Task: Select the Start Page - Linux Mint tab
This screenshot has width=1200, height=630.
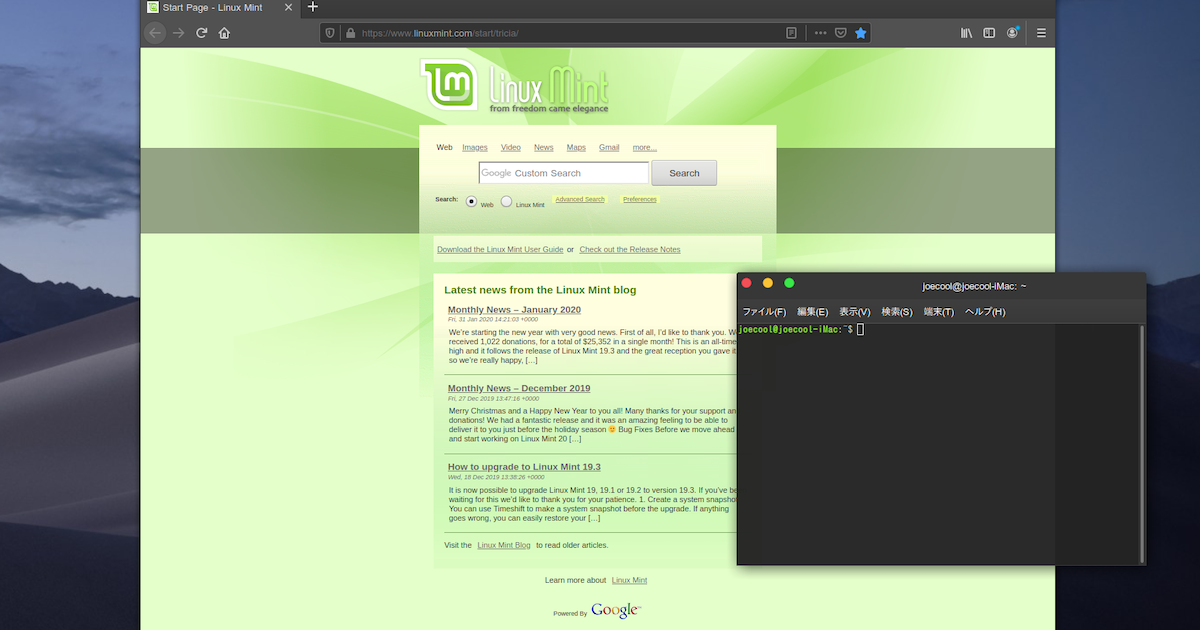Action: [x=220, y=7]
